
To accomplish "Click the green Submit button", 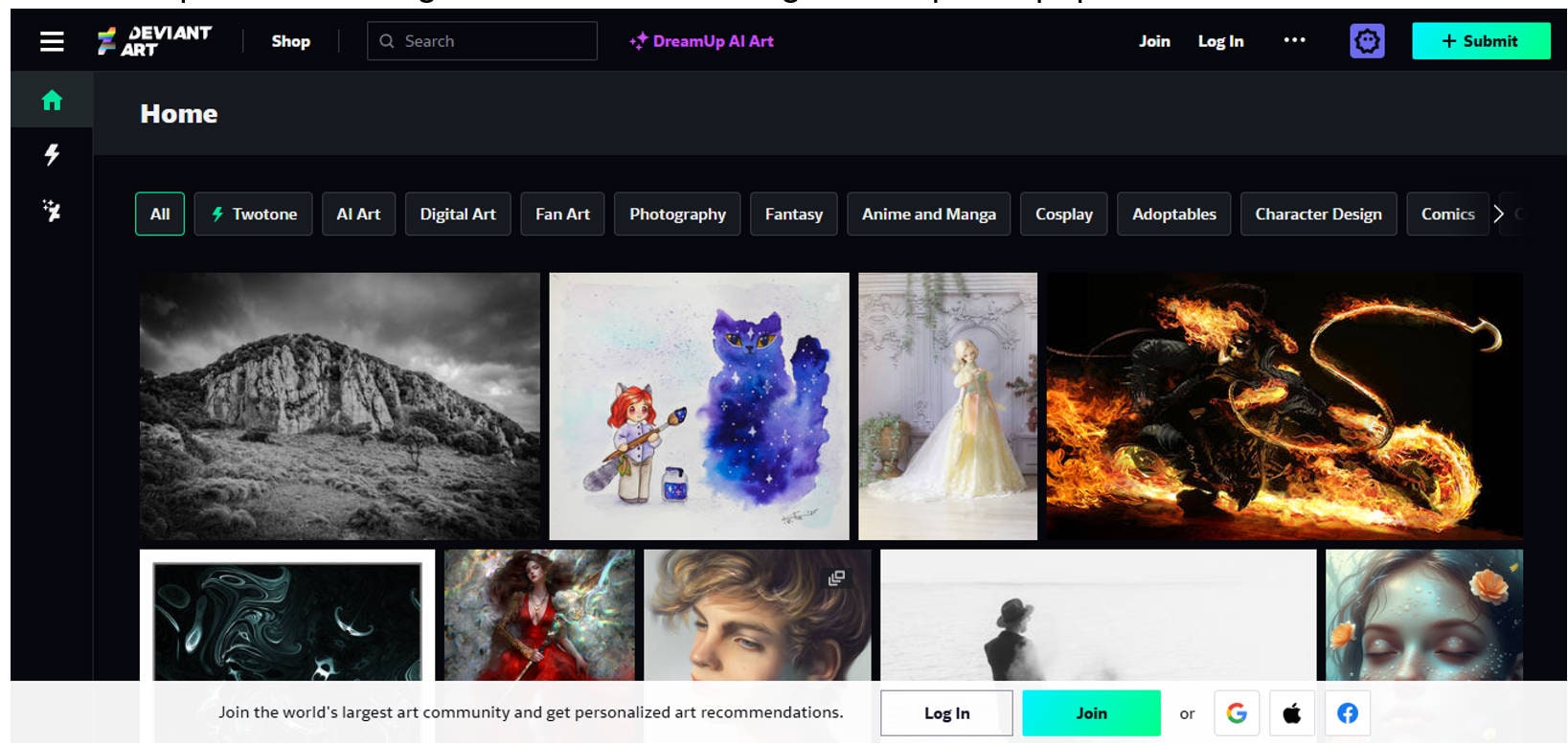I will (1481, 41).
